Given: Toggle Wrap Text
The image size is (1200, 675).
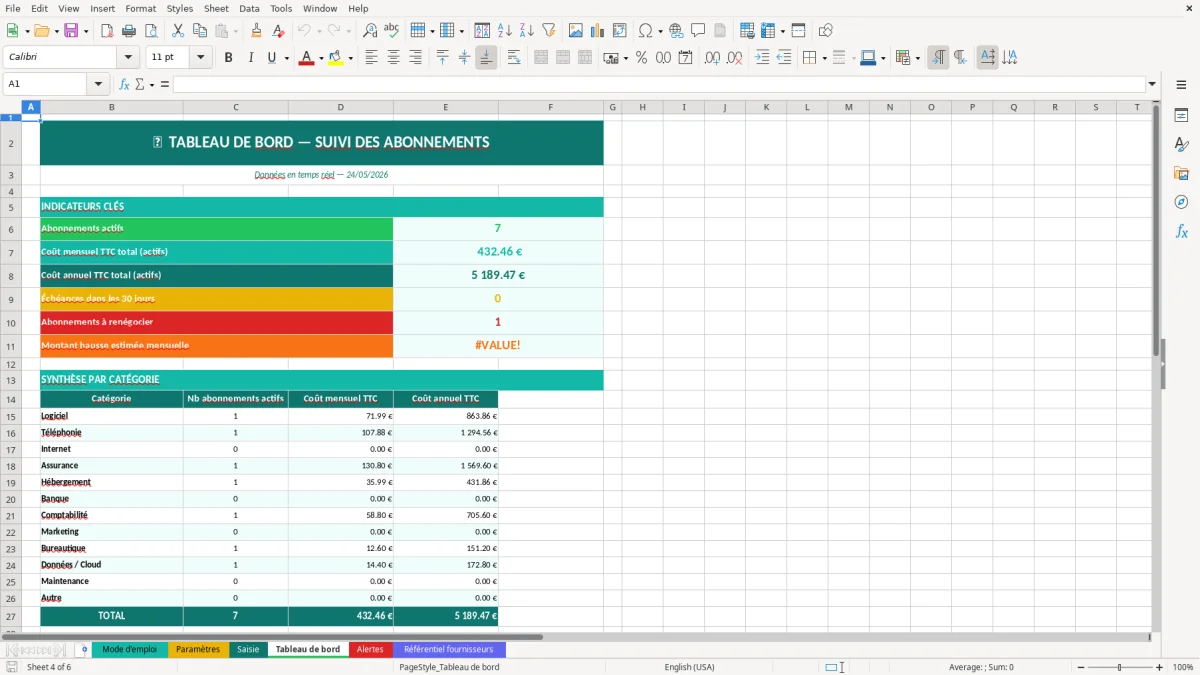Looking at the screenshot, I should click(513, 58).
